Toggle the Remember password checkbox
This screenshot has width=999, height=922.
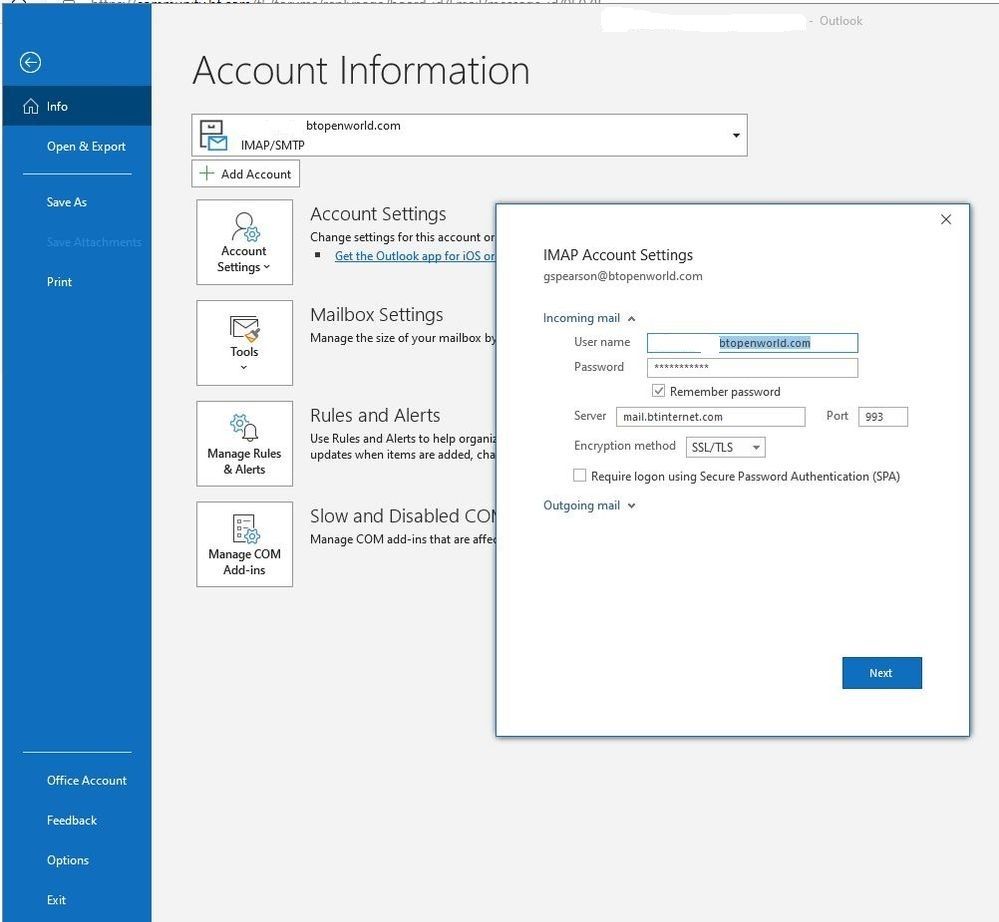pos(658,391)
